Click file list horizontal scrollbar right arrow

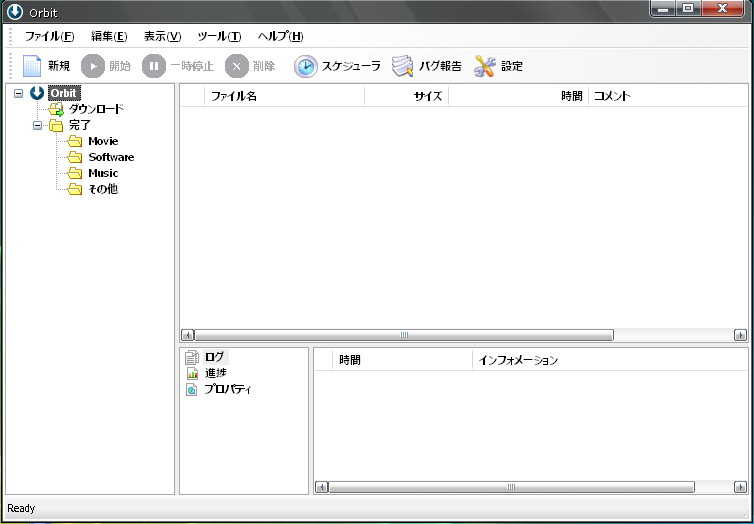click(x=740, y=335)
